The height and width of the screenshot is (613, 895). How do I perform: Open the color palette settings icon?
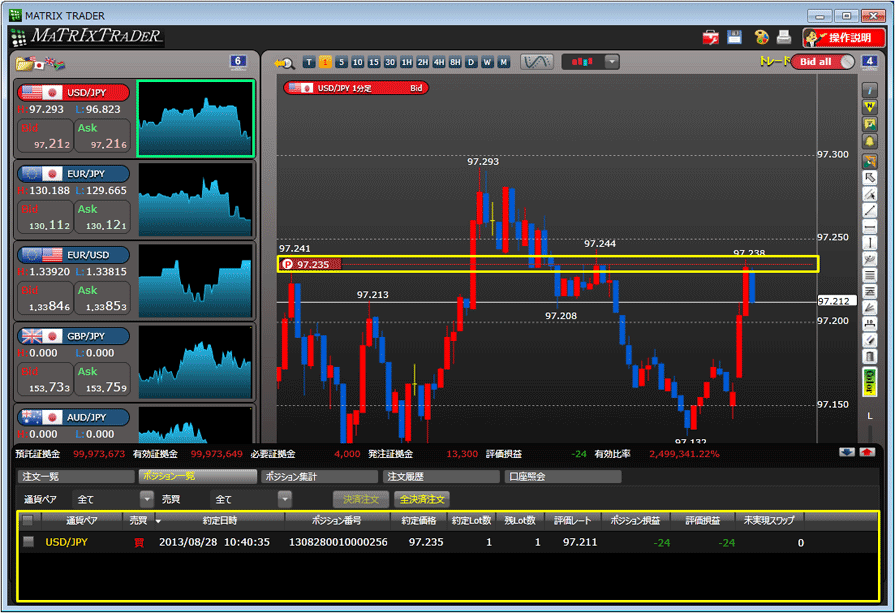(761, 38)
